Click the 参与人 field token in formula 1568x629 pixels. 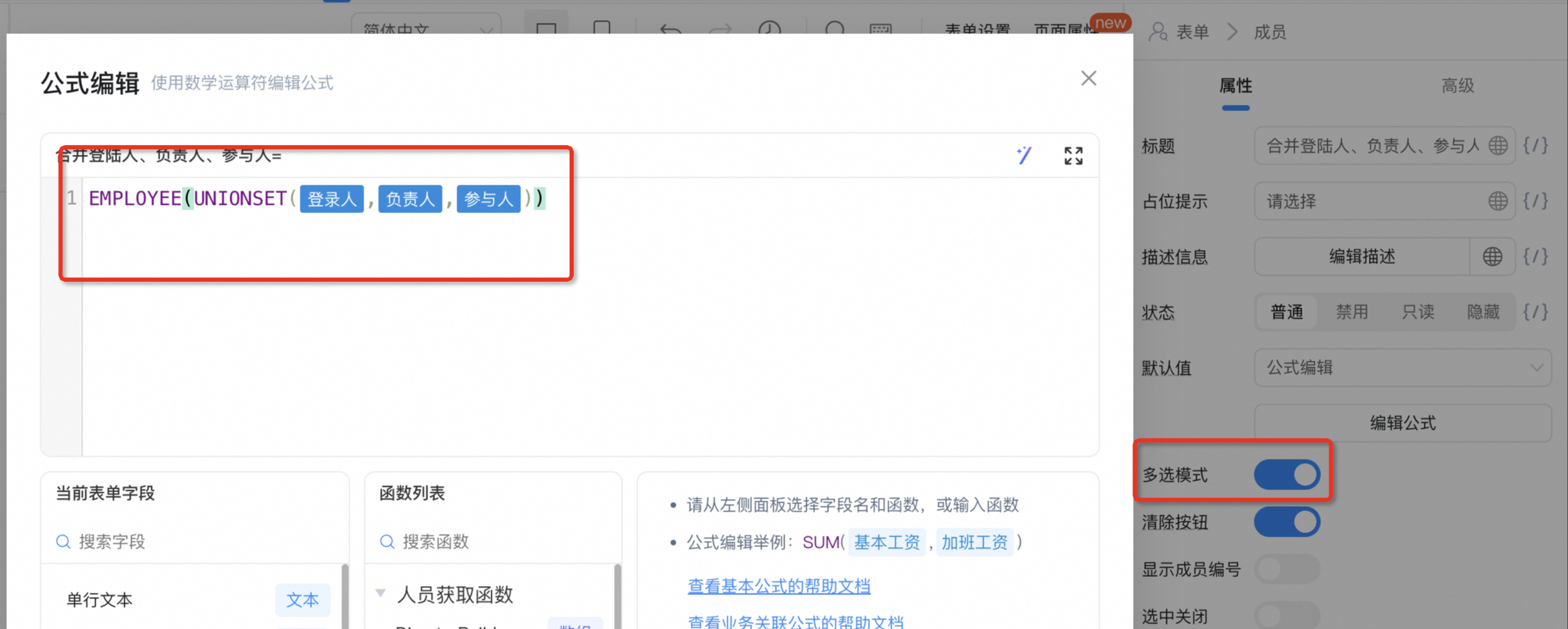pos(488,199)
